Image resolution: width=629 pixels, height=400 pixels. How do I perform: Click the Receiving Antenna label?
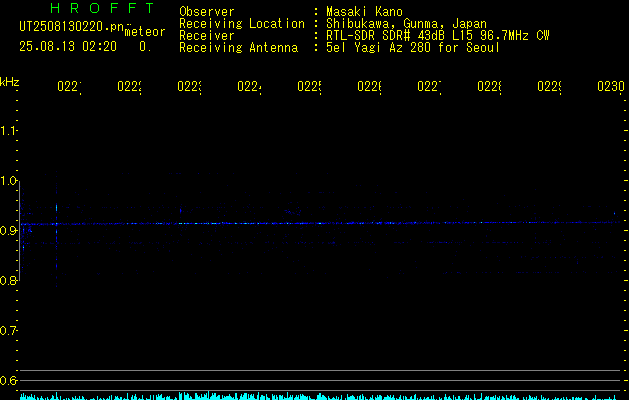[238, 48]
